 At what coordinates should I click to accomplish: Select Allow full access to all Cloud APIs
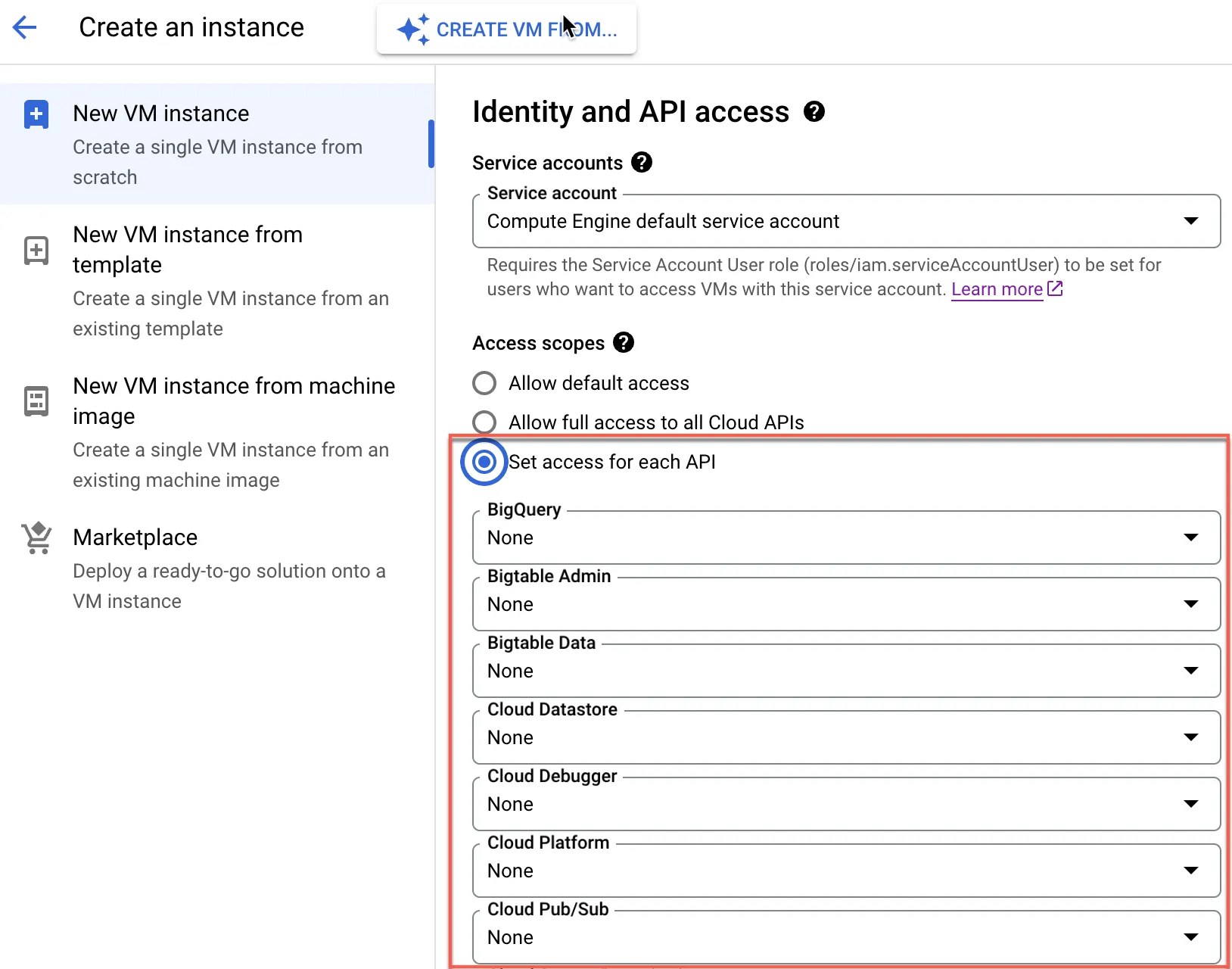coord(484,422)
